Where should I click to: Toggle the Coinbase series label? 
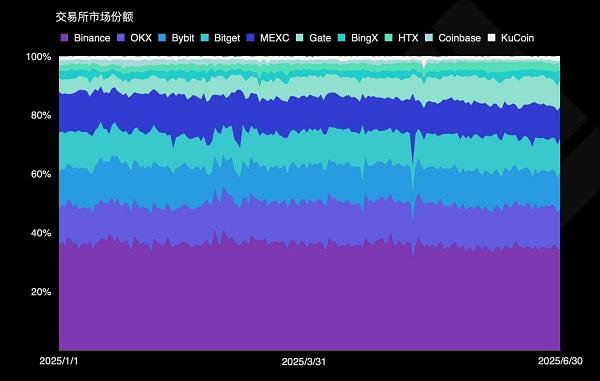460,38
